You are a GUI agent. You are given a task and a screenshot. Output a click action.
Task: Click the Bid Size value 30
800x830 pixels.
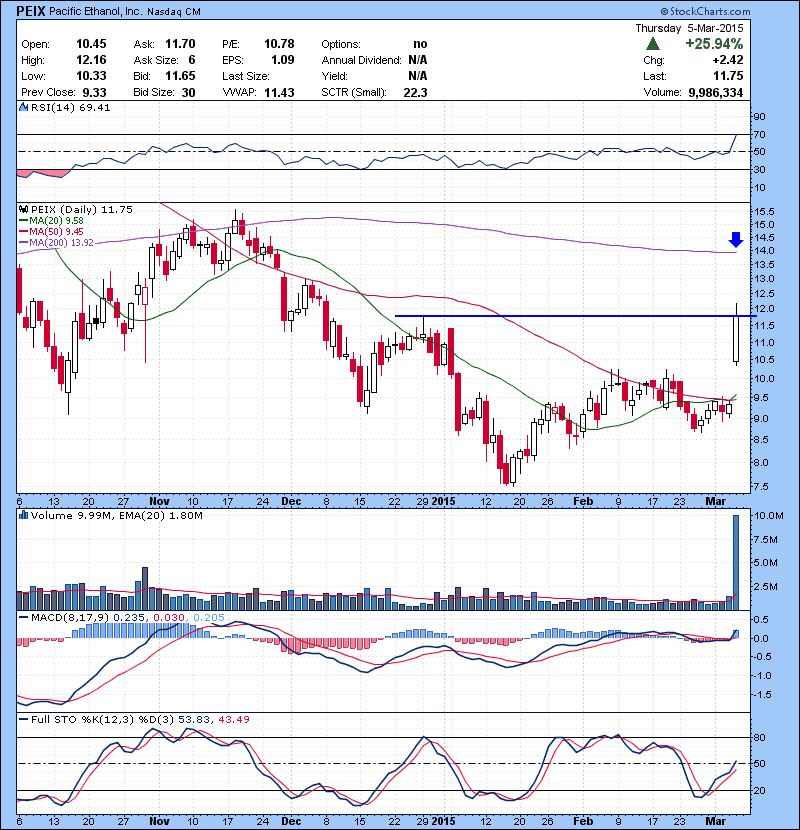pos(188,93)
